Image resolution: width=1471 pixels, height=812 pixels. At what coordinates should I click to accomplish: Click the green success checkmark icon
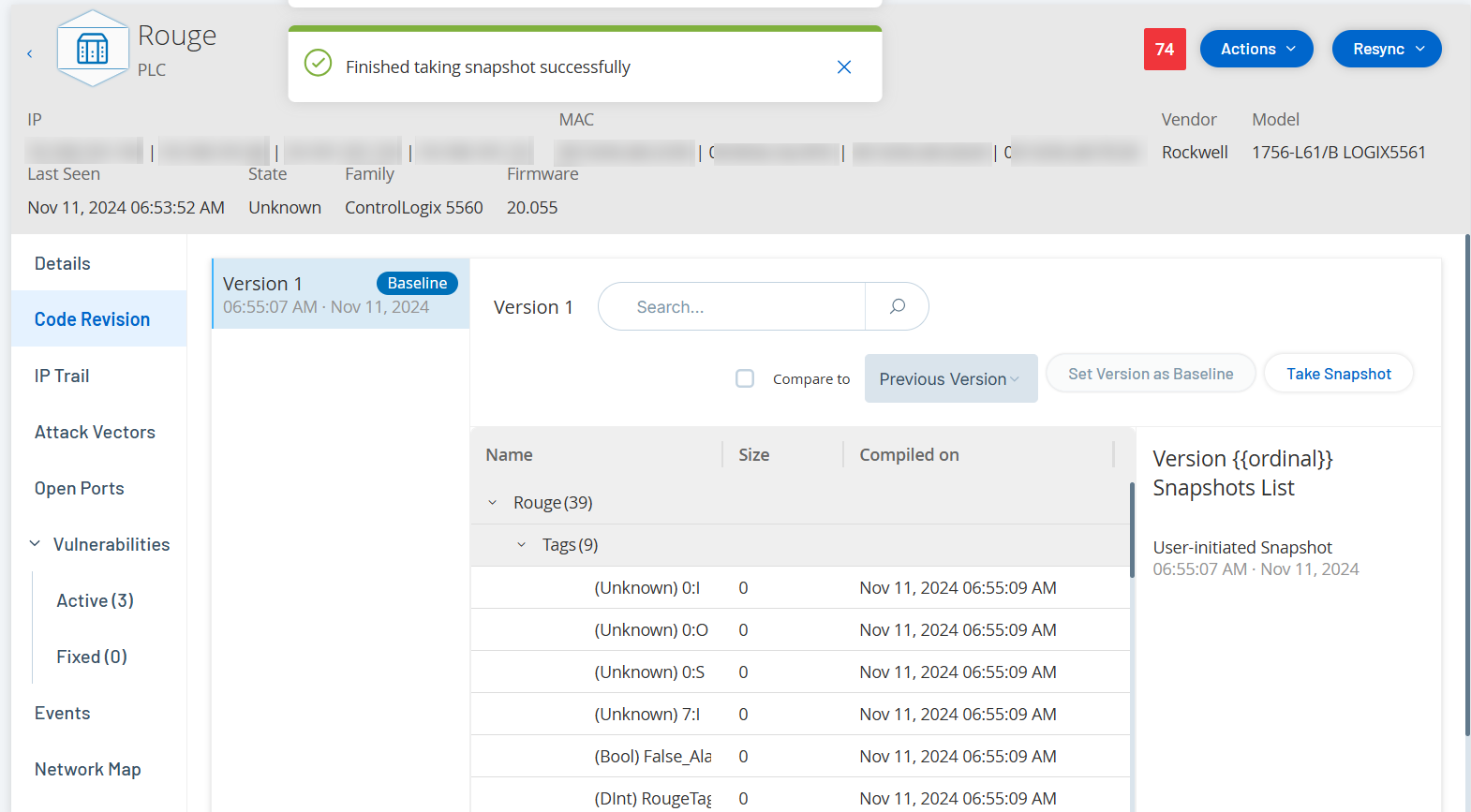tap(319, 64)
